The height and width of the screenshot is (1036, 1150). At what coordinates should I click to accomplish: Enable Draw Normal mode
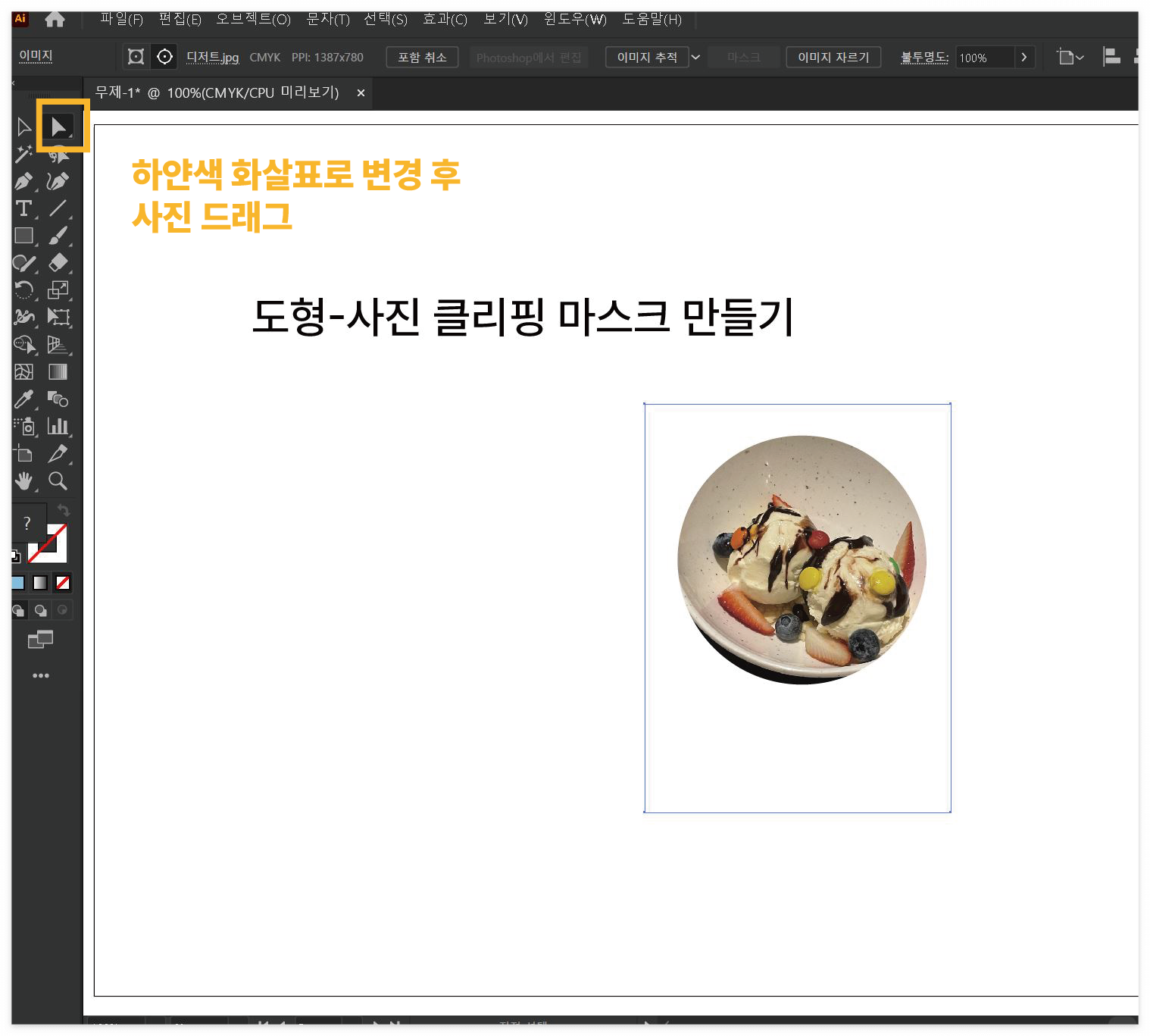coord(18,610)
